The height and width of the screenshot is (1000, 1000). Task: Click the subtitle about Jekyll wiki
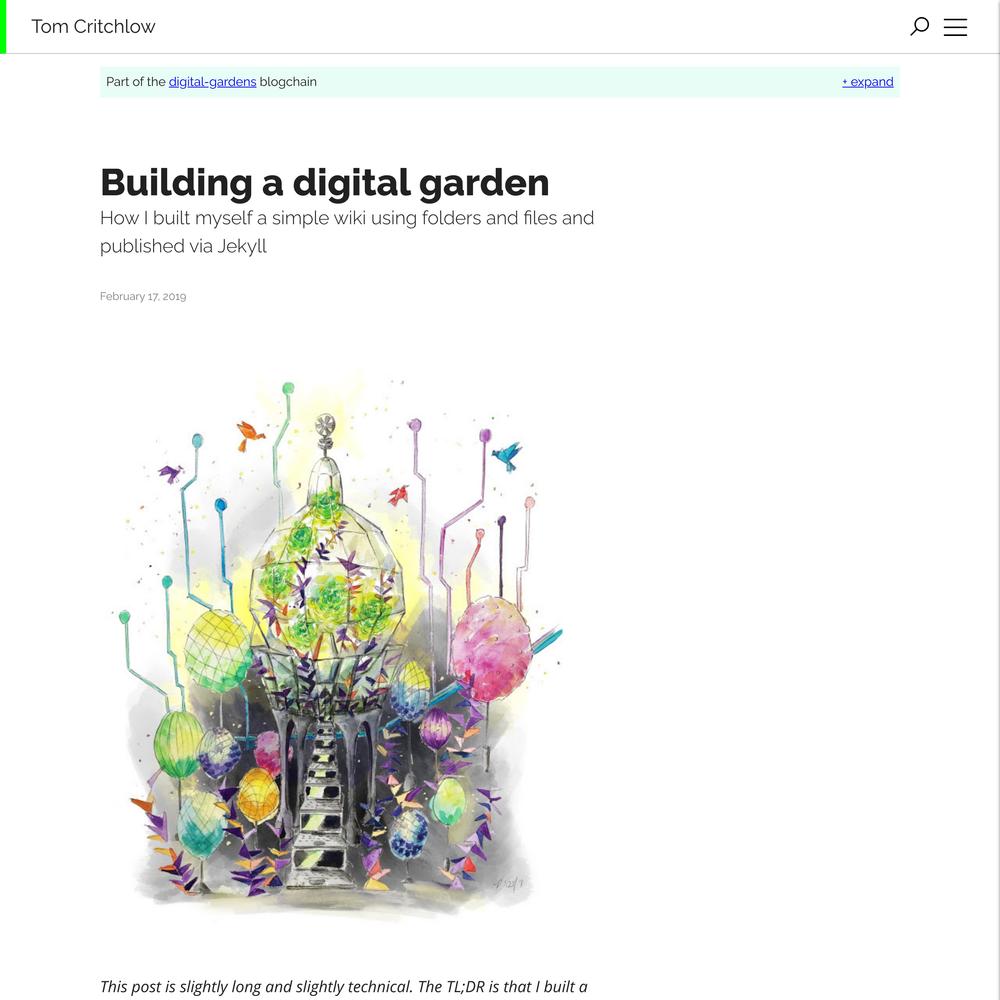pos(347,232)
